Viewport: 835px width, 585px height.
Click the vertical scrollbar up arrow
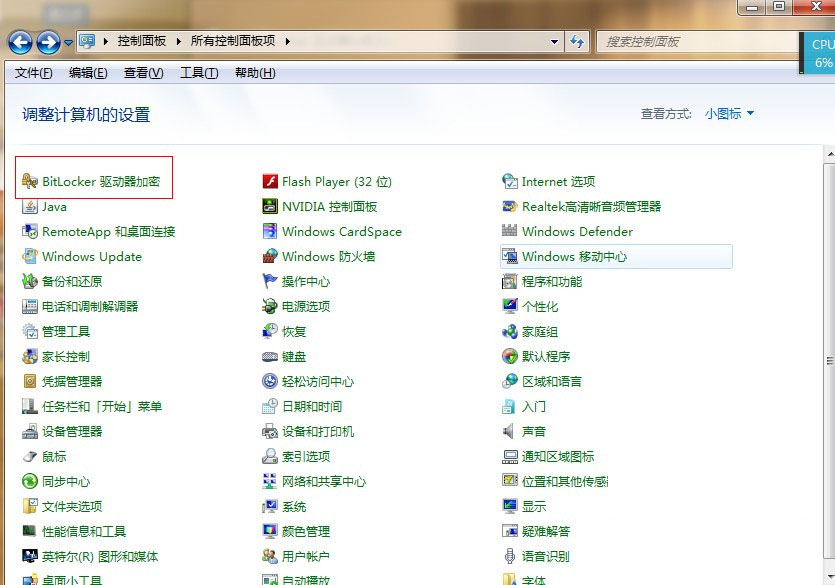pos(830,155)
